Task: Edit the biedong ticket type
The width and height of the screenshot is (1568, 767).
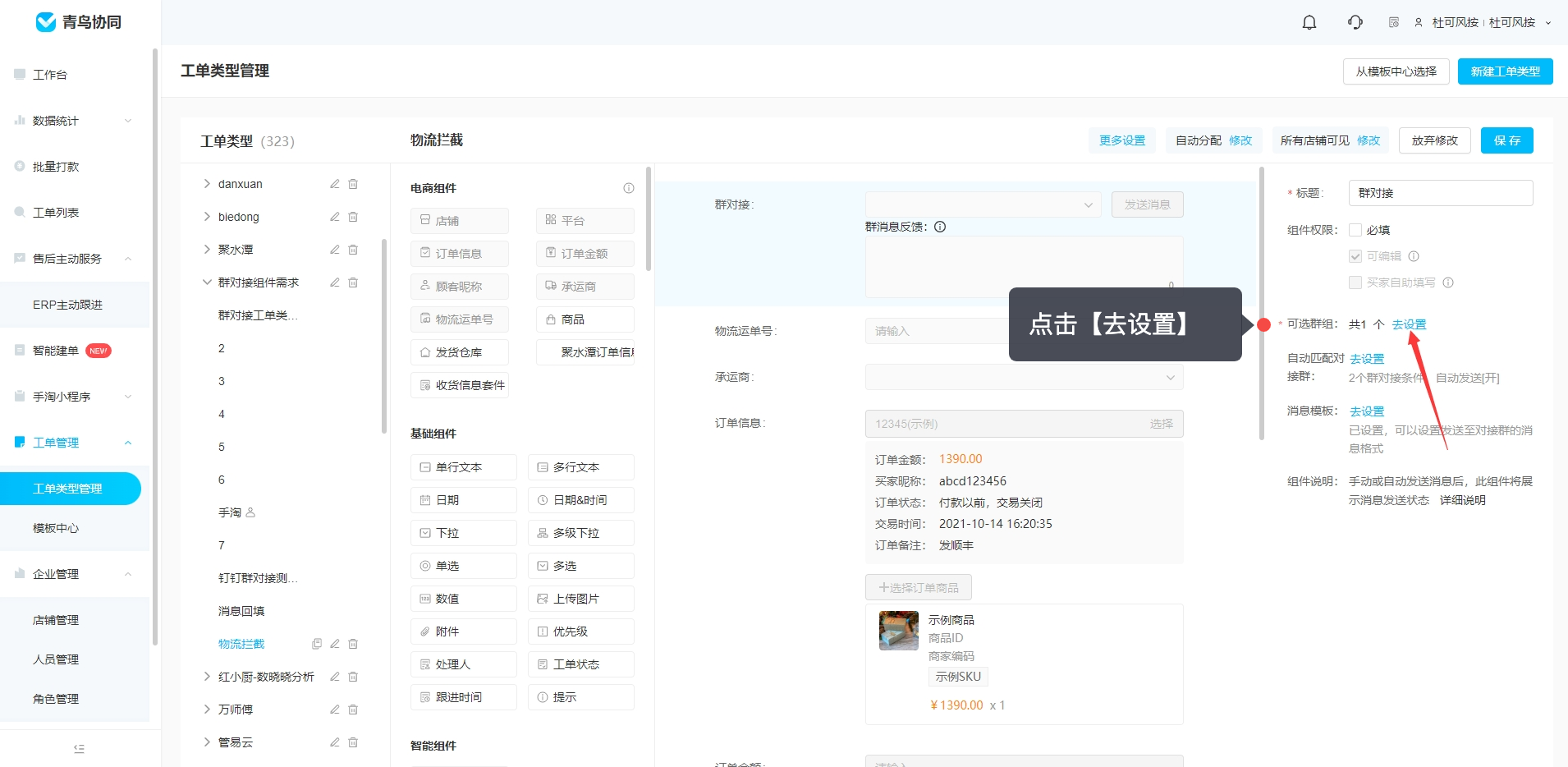Action: [x=335, y=217]
